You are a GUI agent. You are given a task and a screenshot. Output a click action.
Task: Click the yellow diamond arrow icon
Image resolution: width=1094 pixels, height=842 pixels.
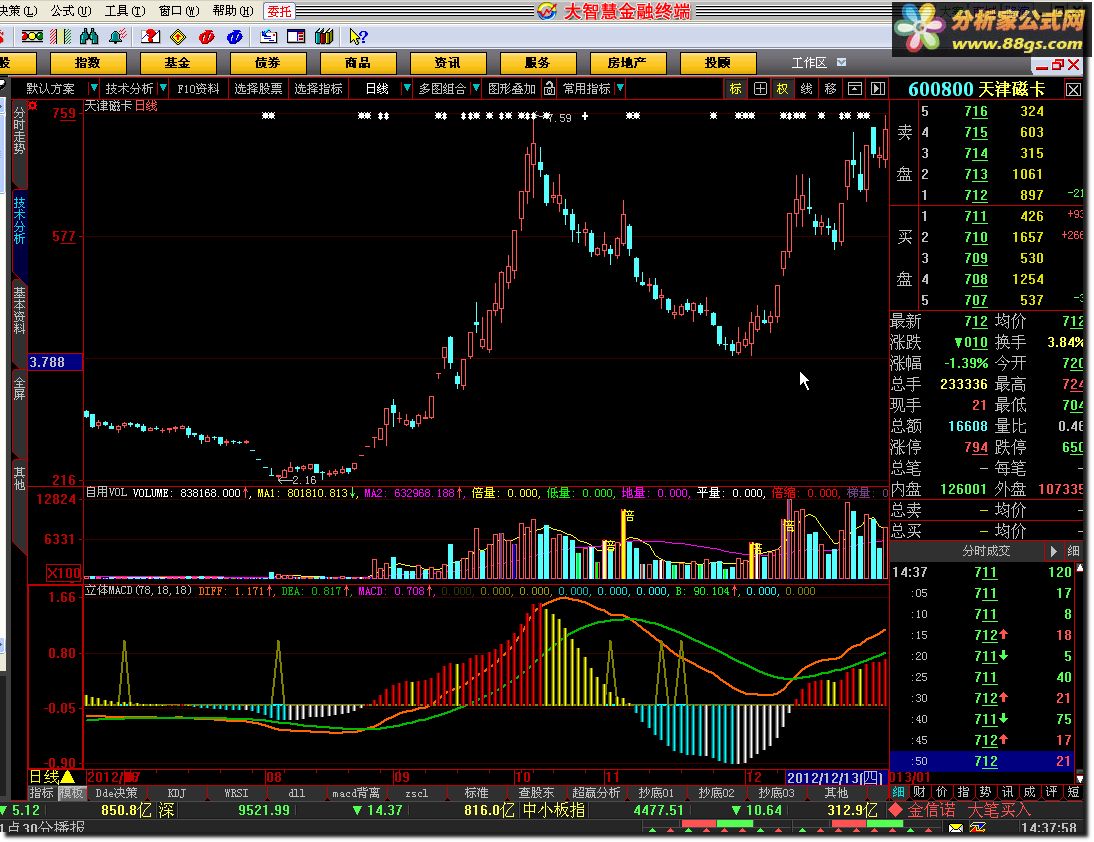coord(178,36)
